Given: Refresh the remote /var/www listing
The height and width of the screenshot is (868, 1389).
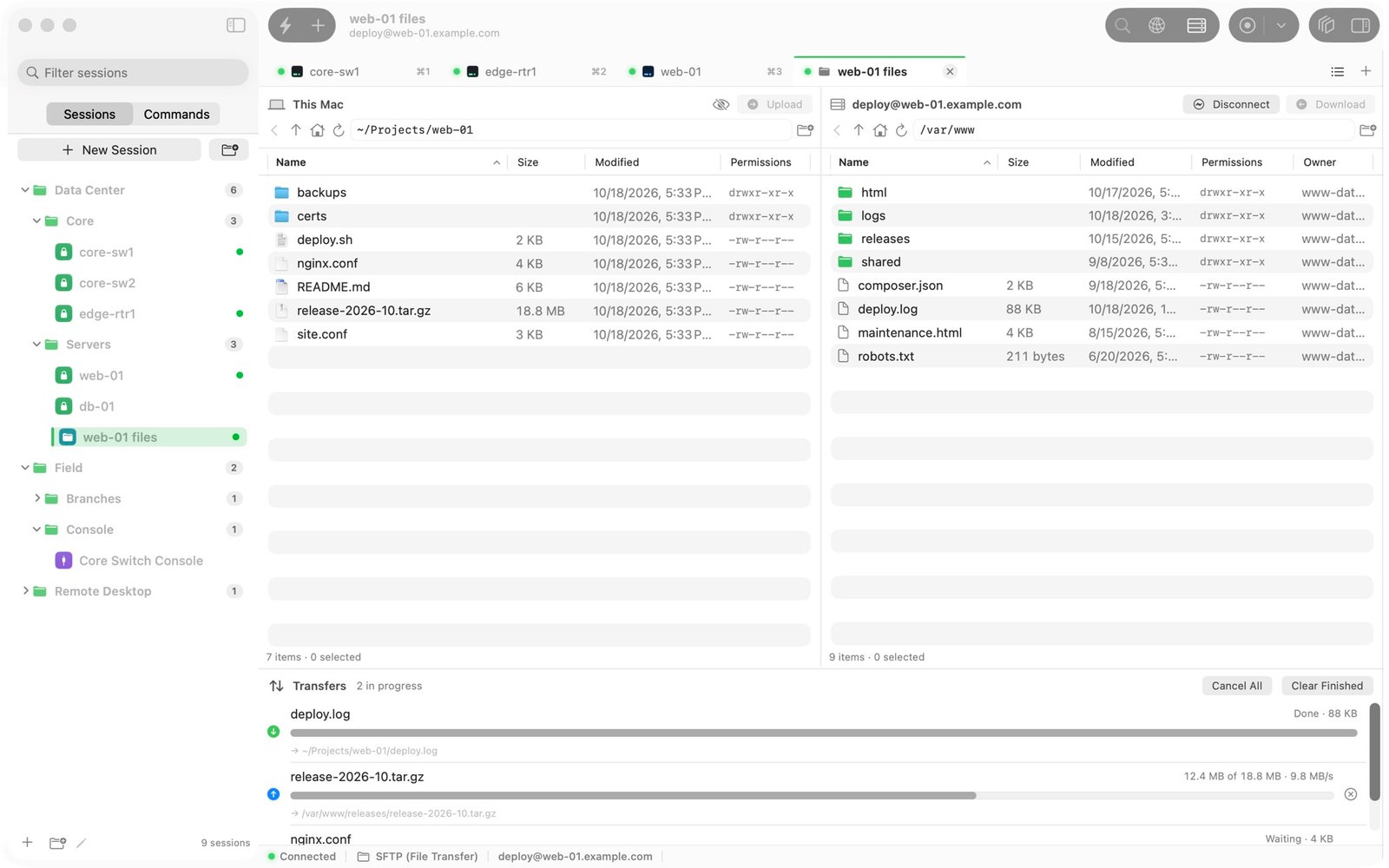Looking at the screenshot, I should [901, 130].
